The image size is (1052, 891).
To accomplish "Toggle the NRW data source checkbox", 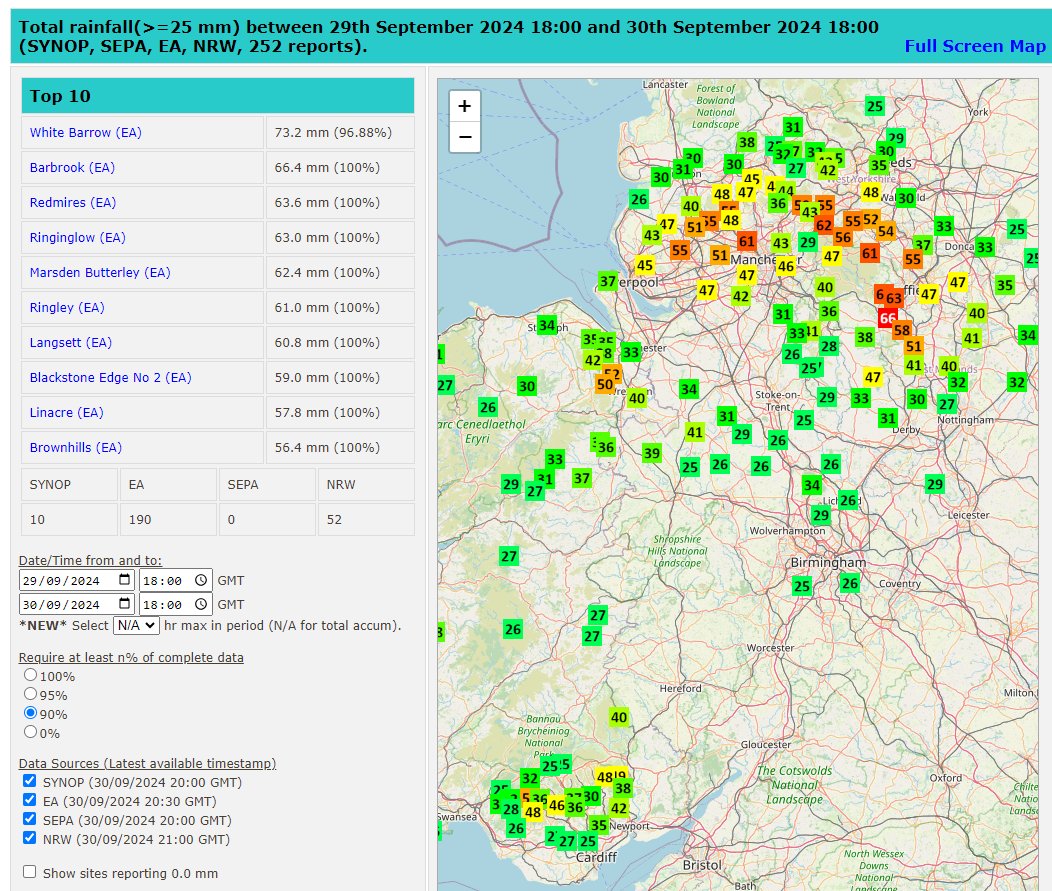I will (29, 837).
